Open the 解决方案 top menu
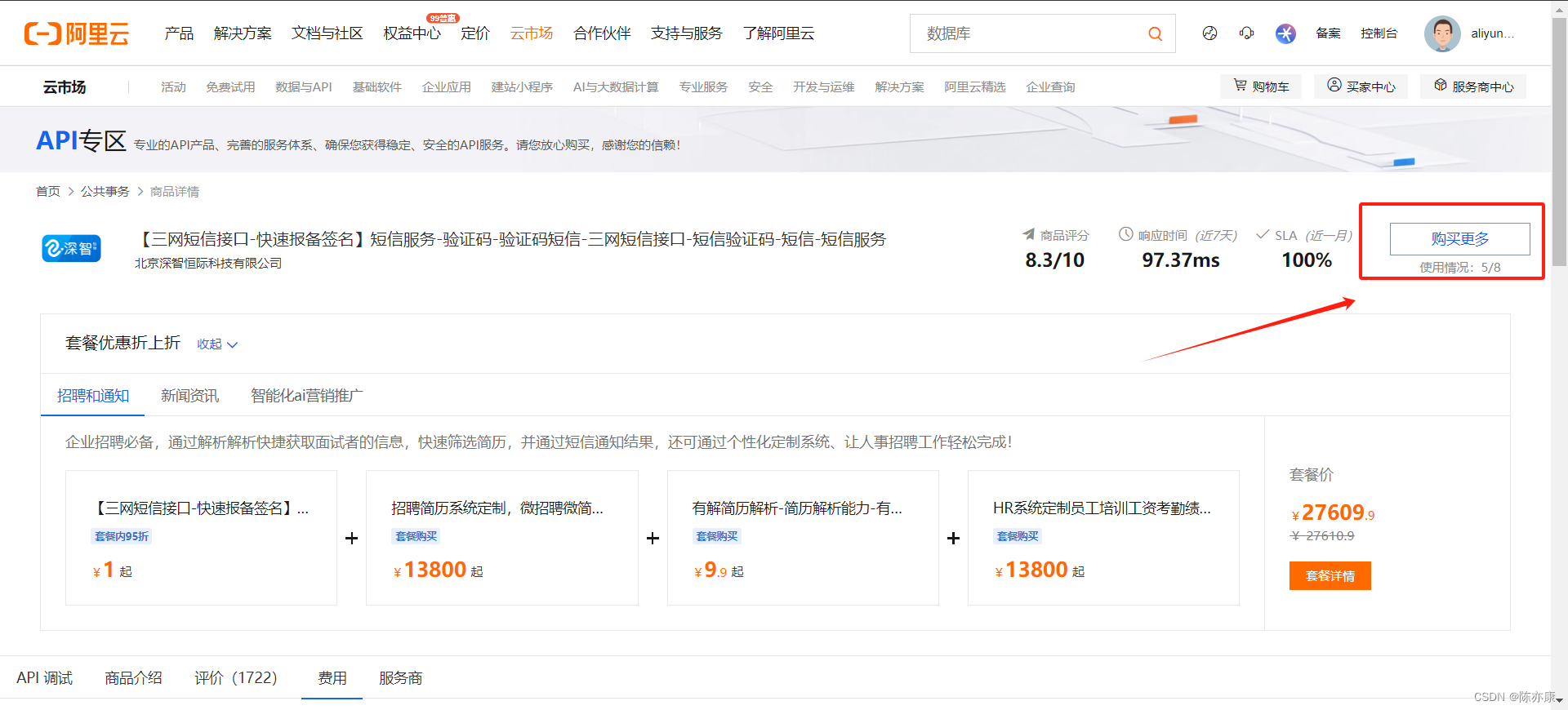The height and width of the screenshot is (710, 1568). 243,33
